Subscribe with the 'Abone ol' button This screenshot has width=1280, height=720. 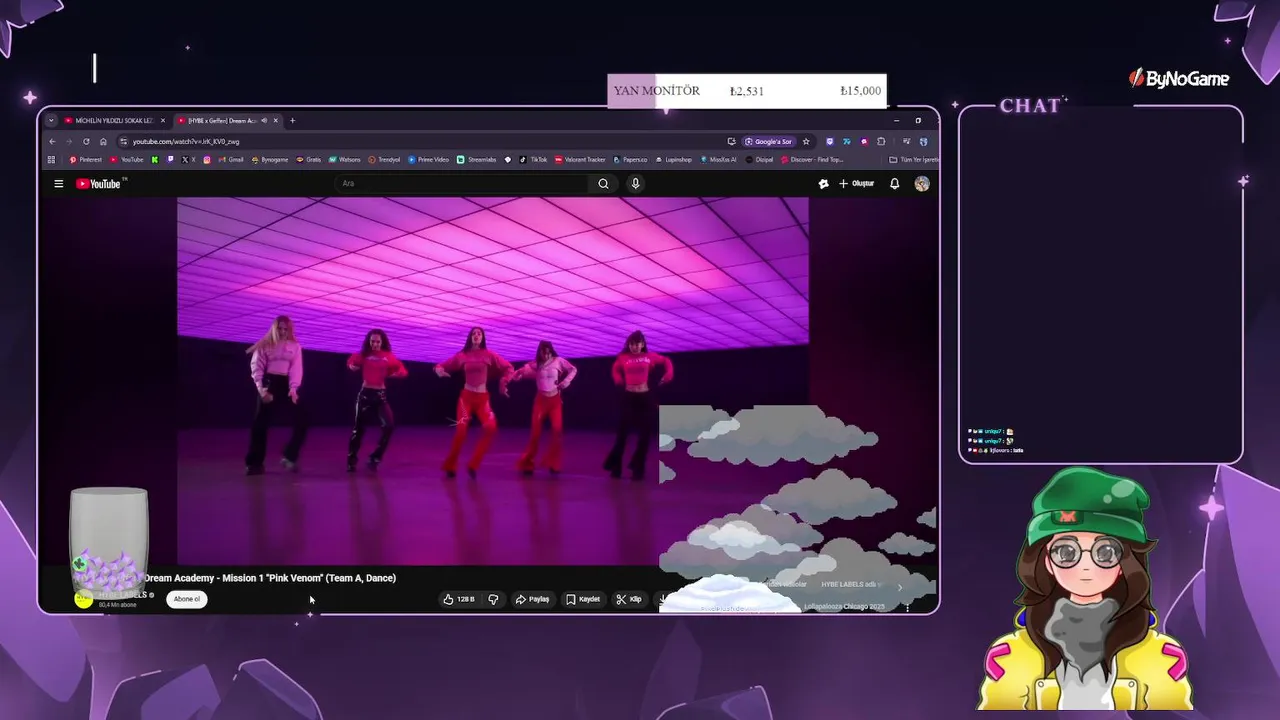pos(187,599)
